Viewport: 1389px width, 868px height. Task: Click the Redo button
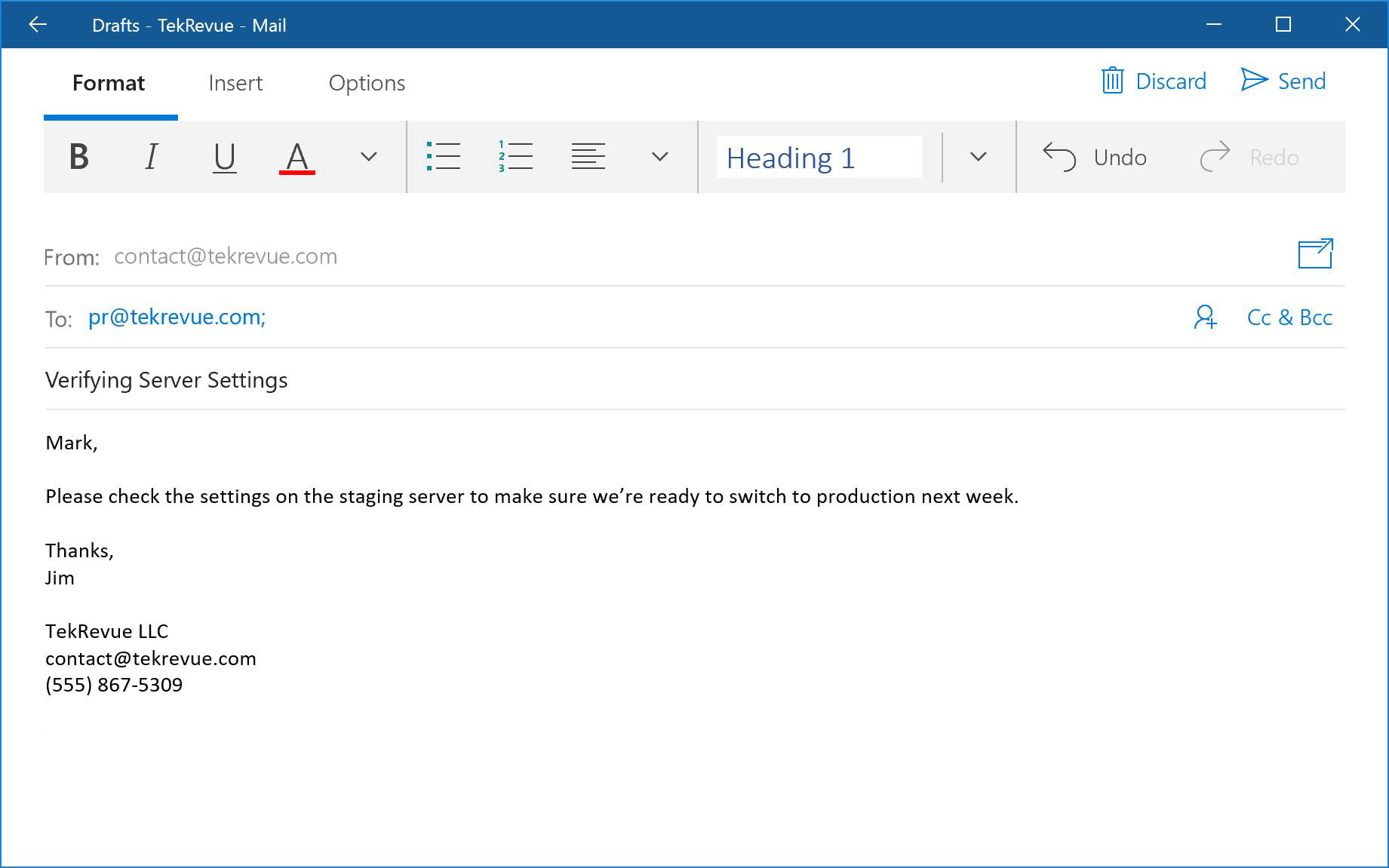click(1249, 157)
